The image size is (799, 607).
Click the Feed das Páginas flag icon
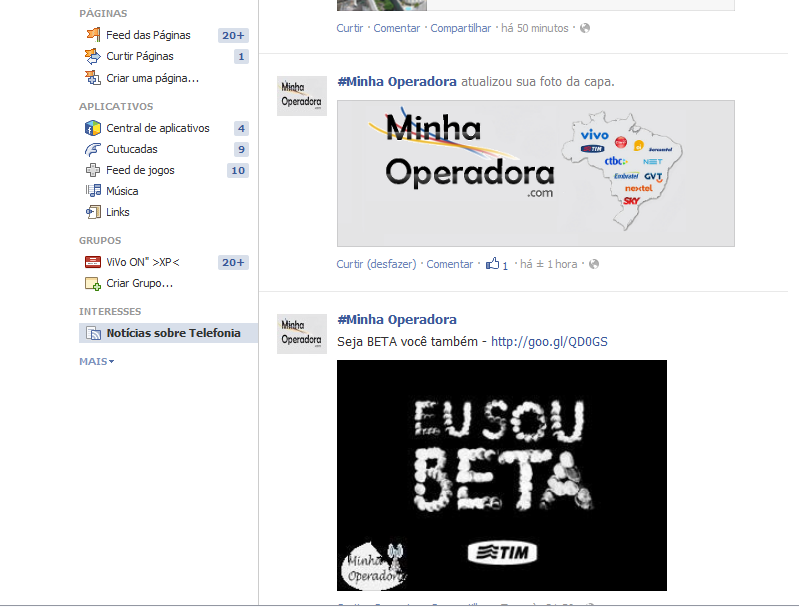click(92, 35)
